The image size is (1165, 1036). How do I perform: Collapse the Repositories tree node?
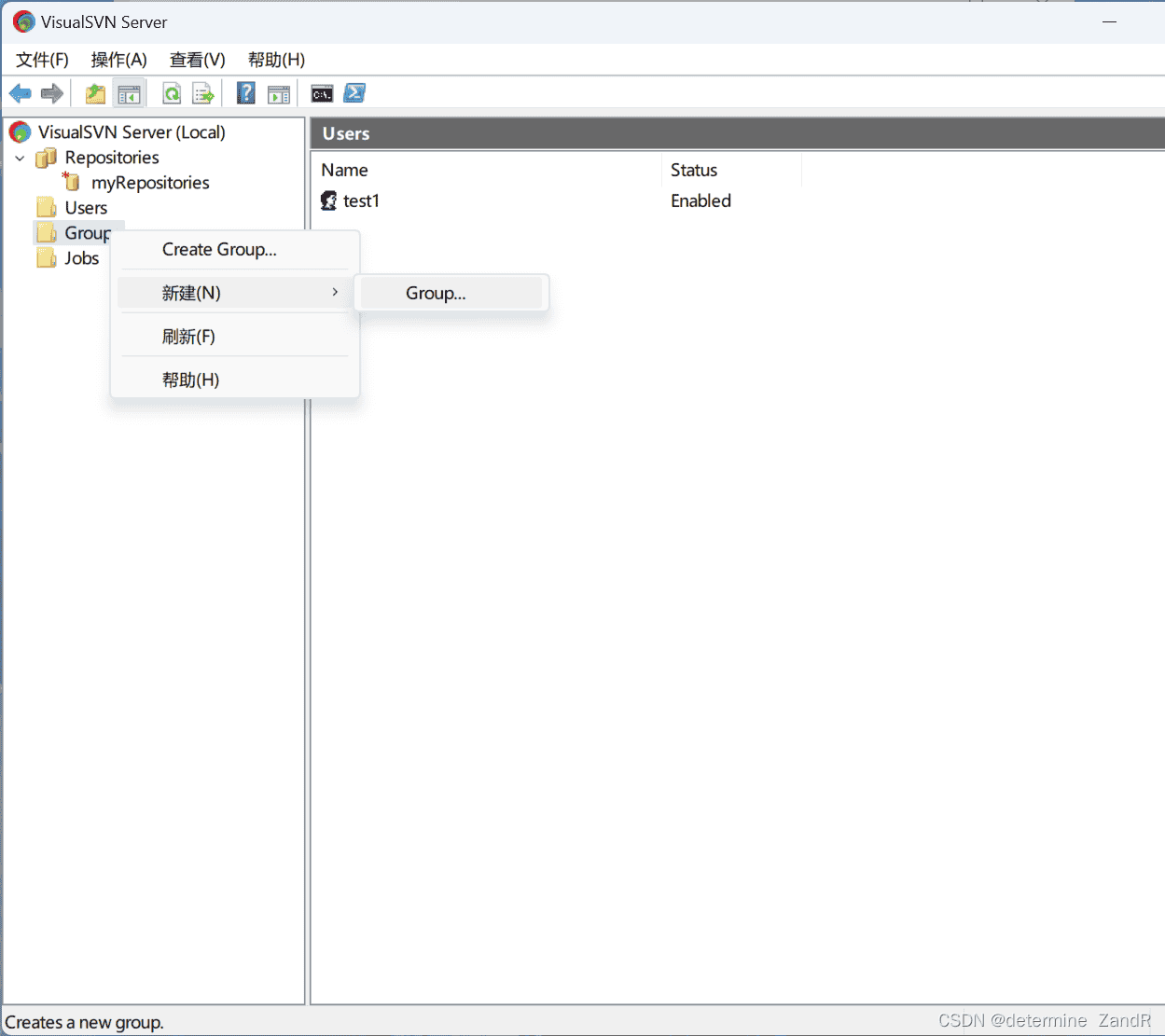click(20, 158)
